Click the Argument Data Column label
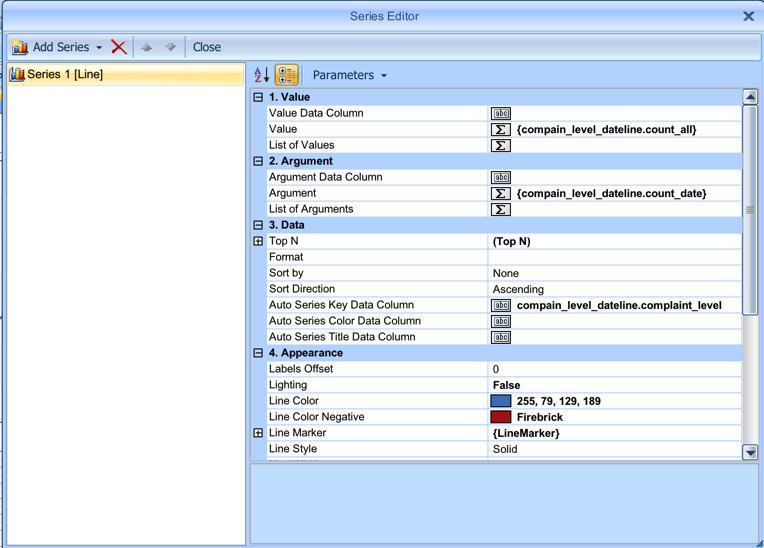The width and height of the screenshot is (764, 548). coord(325,177)
